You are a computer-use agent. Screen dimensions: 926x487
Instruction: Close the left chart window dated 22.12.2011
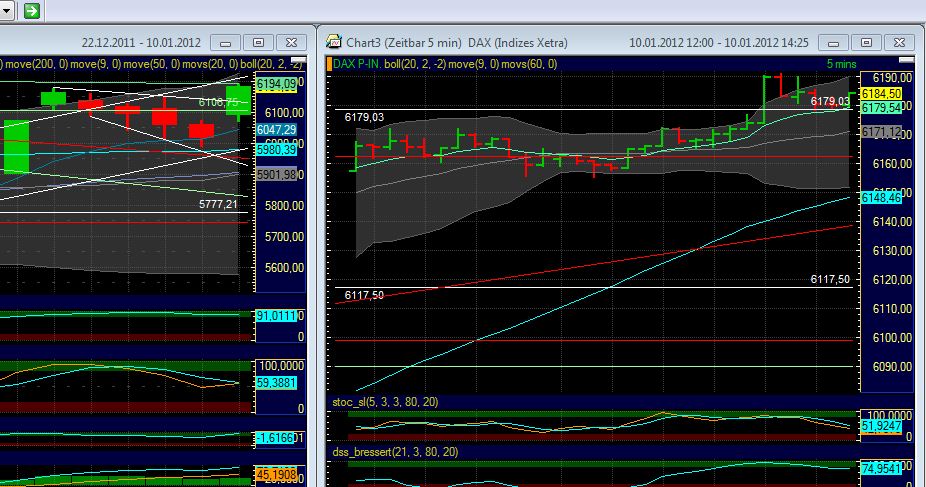(x=291, y=43)
